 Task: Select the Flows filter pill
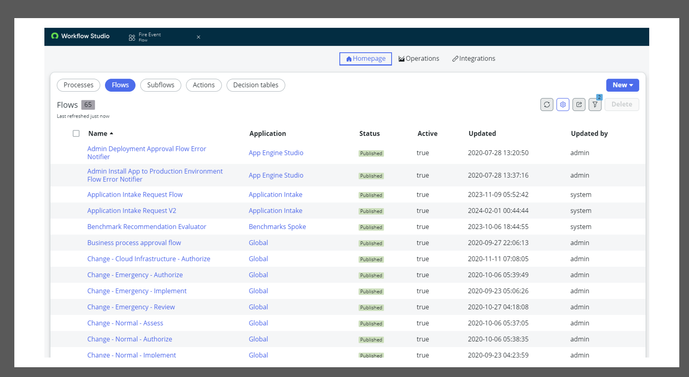120,85
